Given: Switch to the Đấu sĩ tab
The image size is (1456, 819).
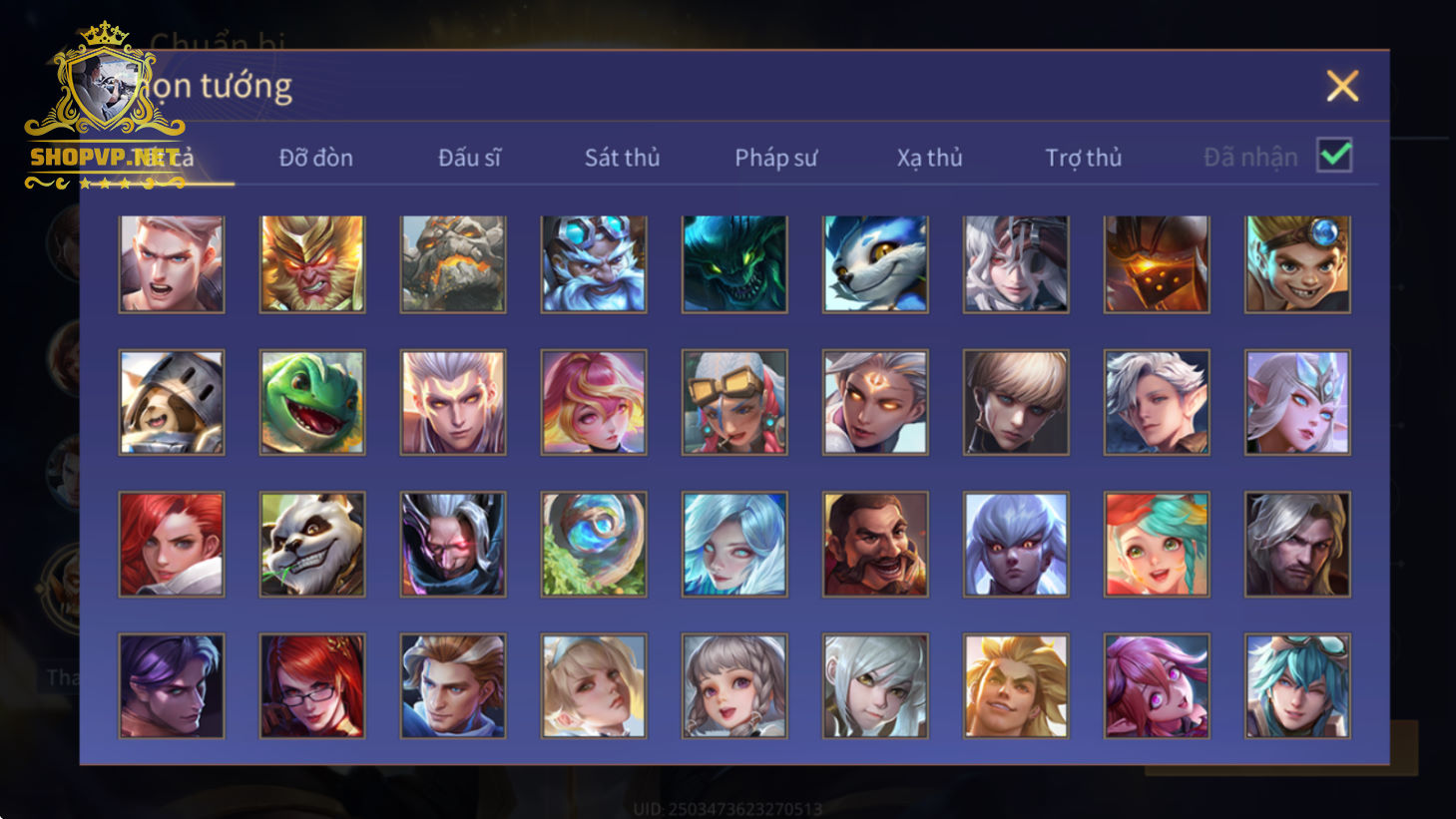Looking at the screenshot, I should point(469,158).
